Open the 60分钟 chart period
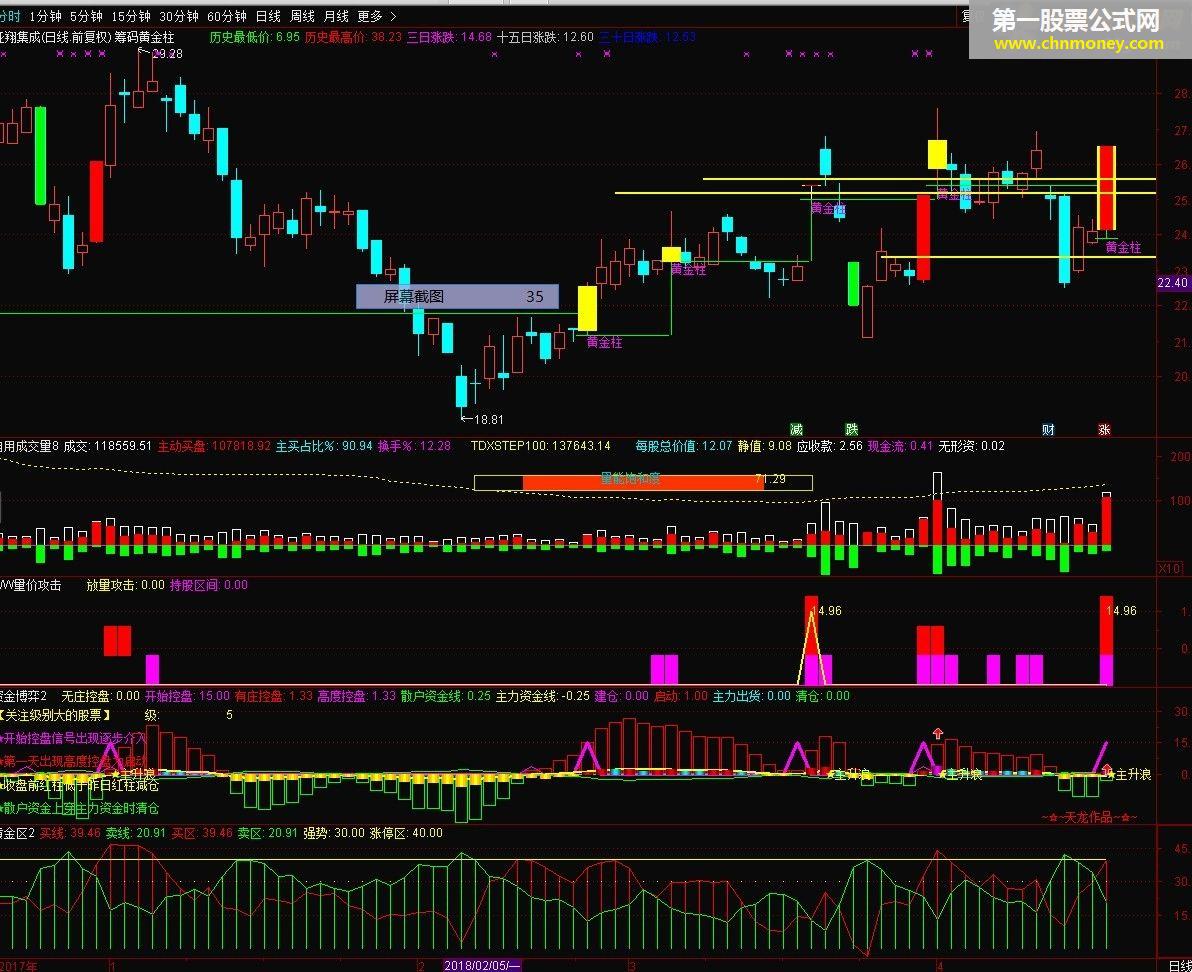1192x972 pixels. [x=227, y=16]
